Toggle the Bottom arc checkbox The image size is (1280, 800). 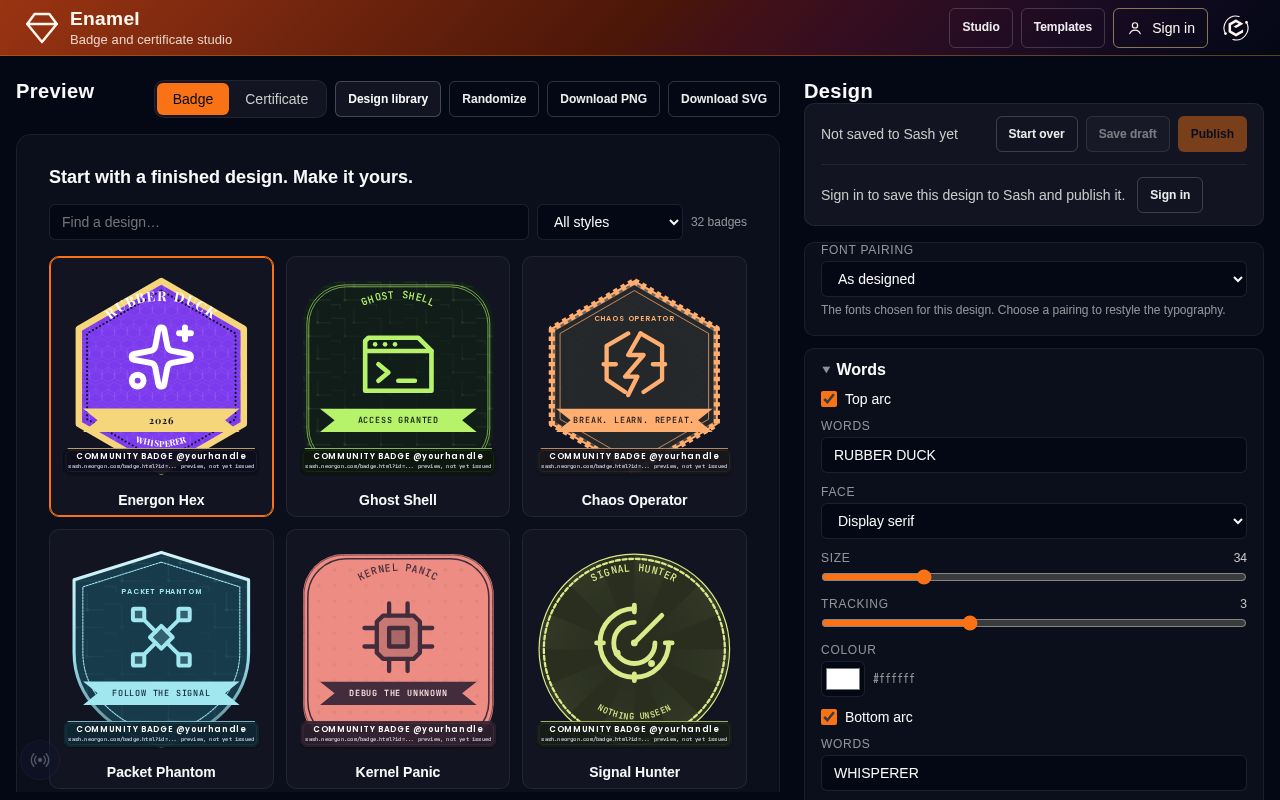click(829, 717)
